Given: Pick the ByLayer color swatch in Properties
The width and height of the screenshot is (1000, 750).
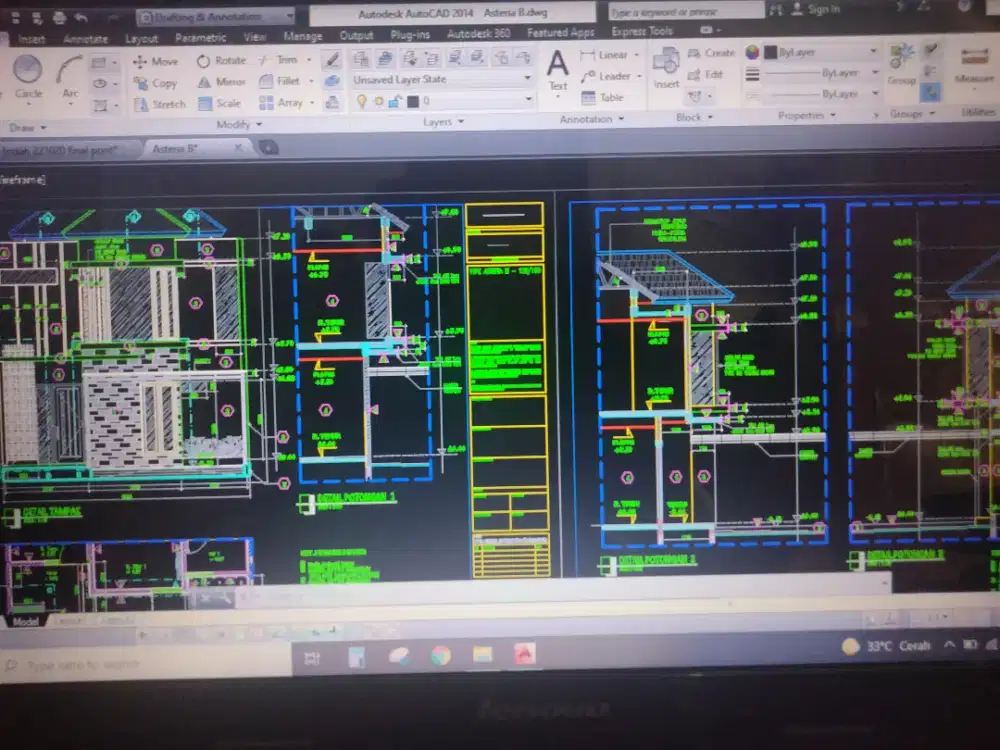Looking at the screenshot, I should coord(772,51).
